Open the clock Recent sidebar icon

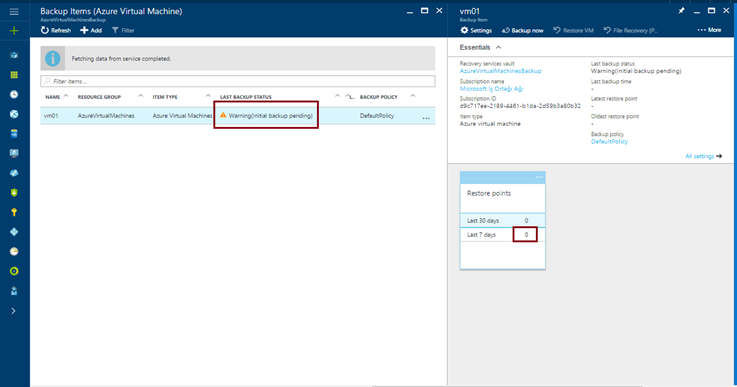(14, 95)
